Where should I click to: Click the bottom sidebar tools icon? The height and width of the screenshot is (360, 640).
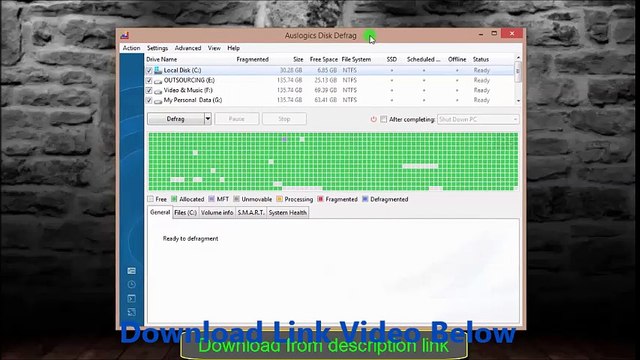pyautogui.click(x=131, y=312)
